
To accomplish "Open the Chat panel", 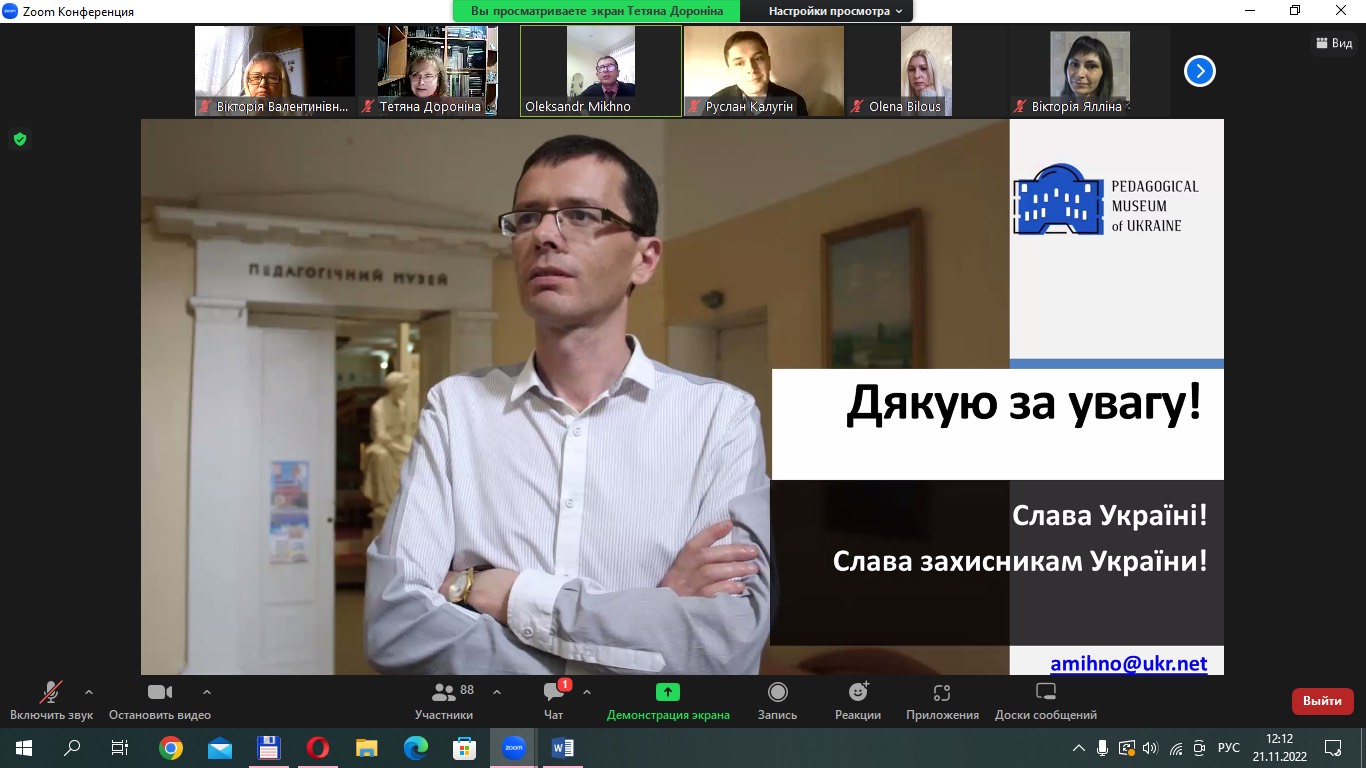I will pos(554,692).
